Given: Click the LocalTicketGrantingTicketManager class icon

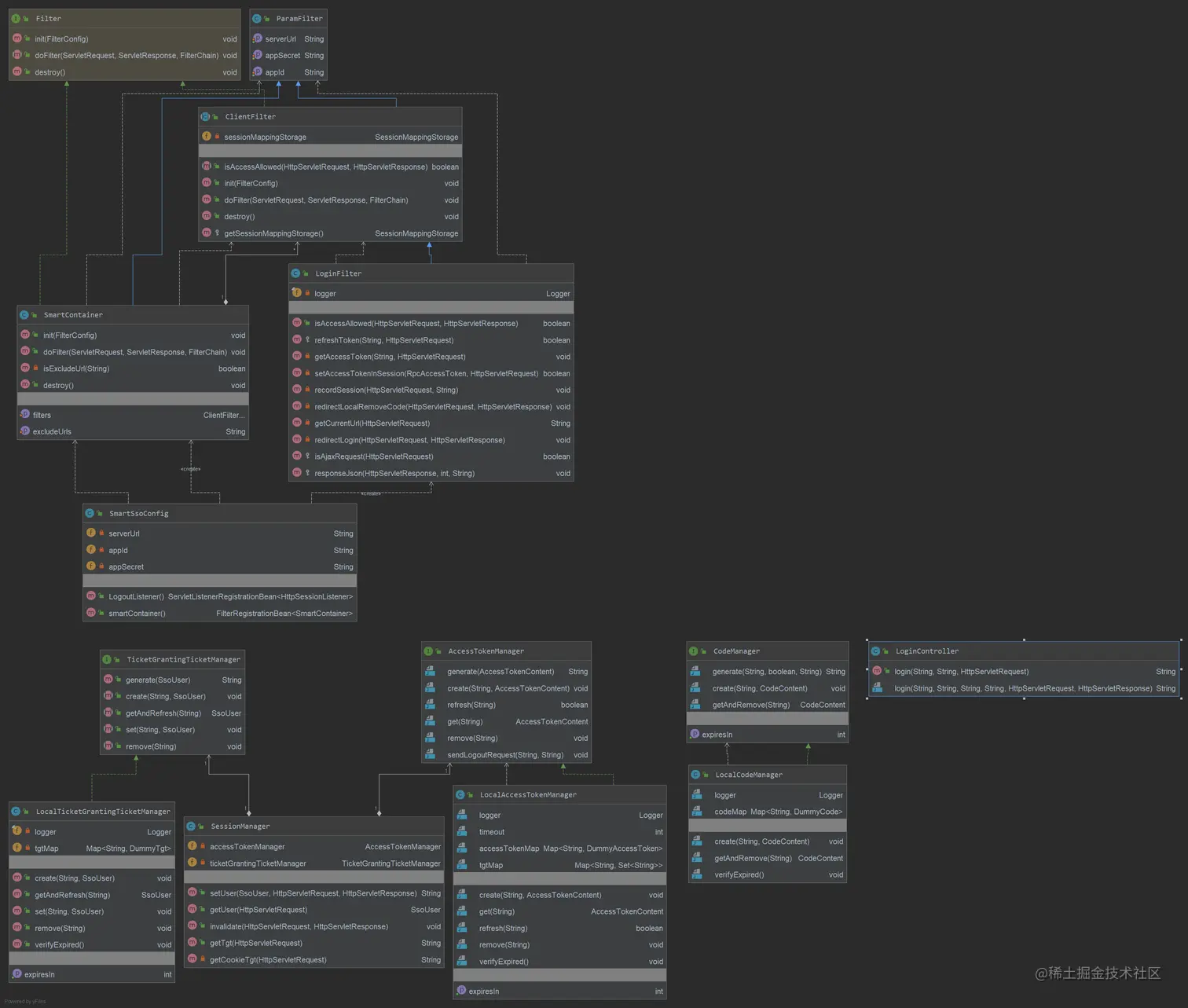Looking at the screenshot, I should [x=16, y=811].
